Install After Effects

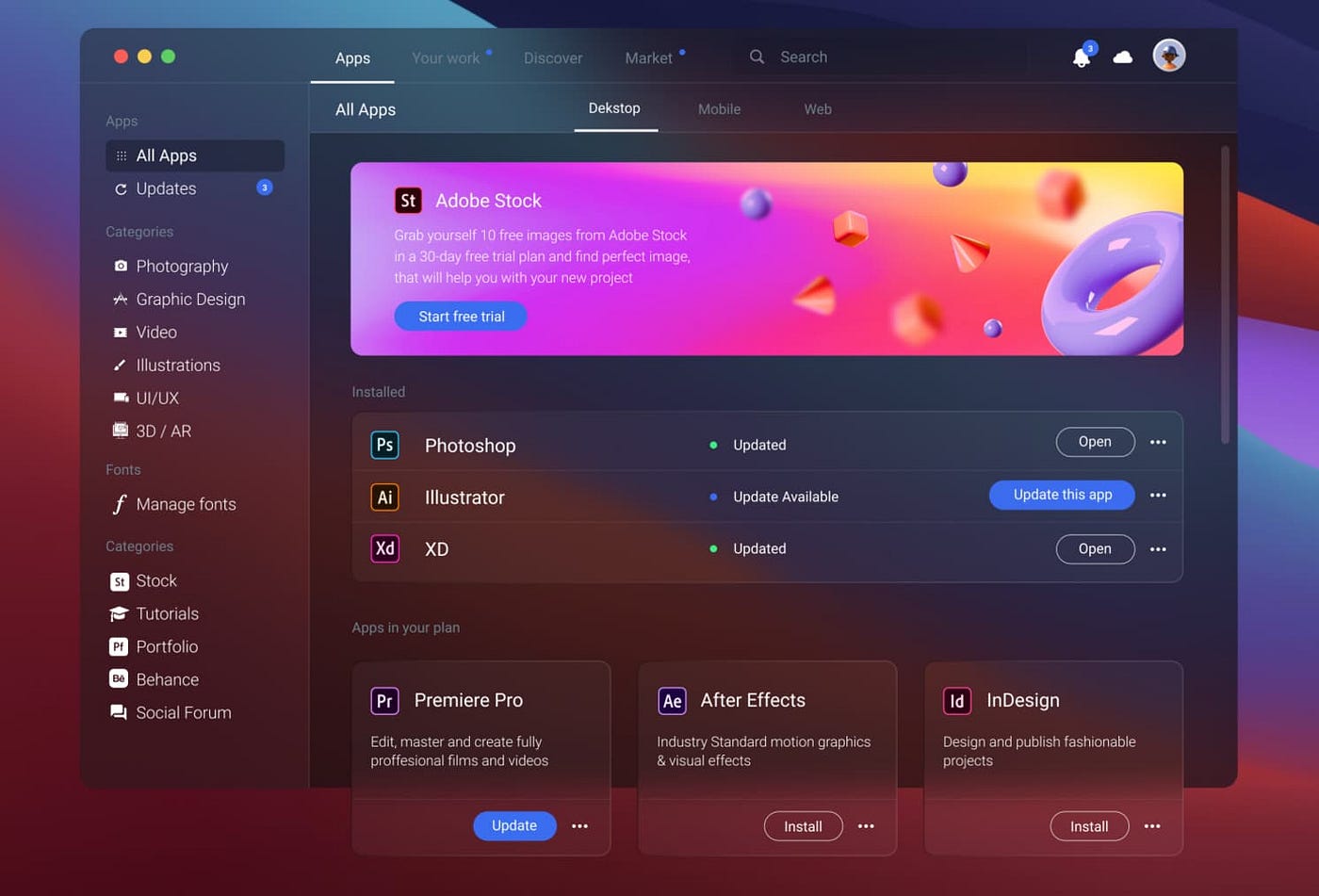coord(803,826)
